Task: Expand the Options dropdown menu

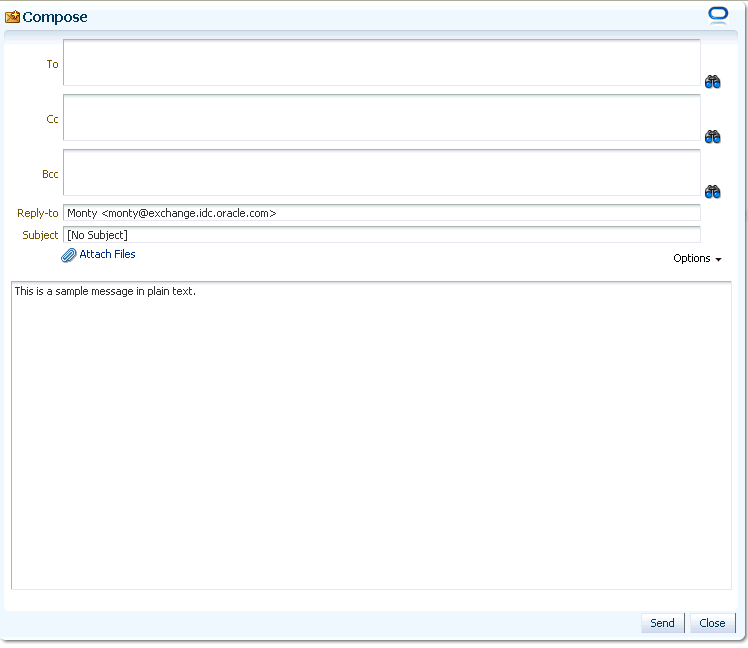Action: pos(697,258)
